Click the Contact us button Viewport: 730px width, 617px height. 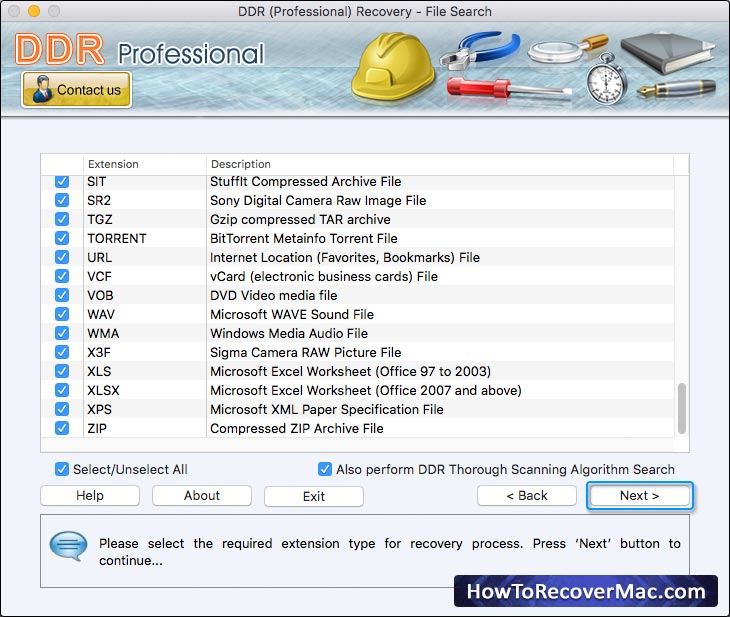pos(76,89)
